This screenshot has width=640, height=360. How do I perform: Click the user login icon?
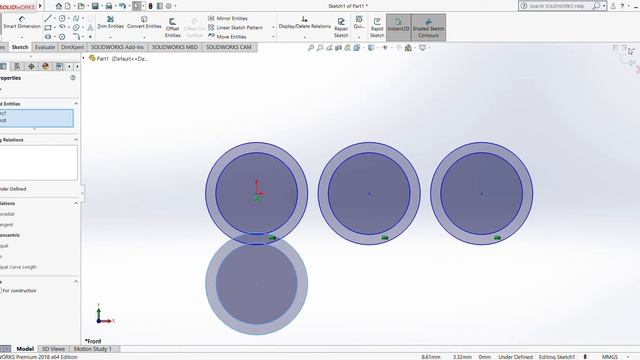pos(613,6)
